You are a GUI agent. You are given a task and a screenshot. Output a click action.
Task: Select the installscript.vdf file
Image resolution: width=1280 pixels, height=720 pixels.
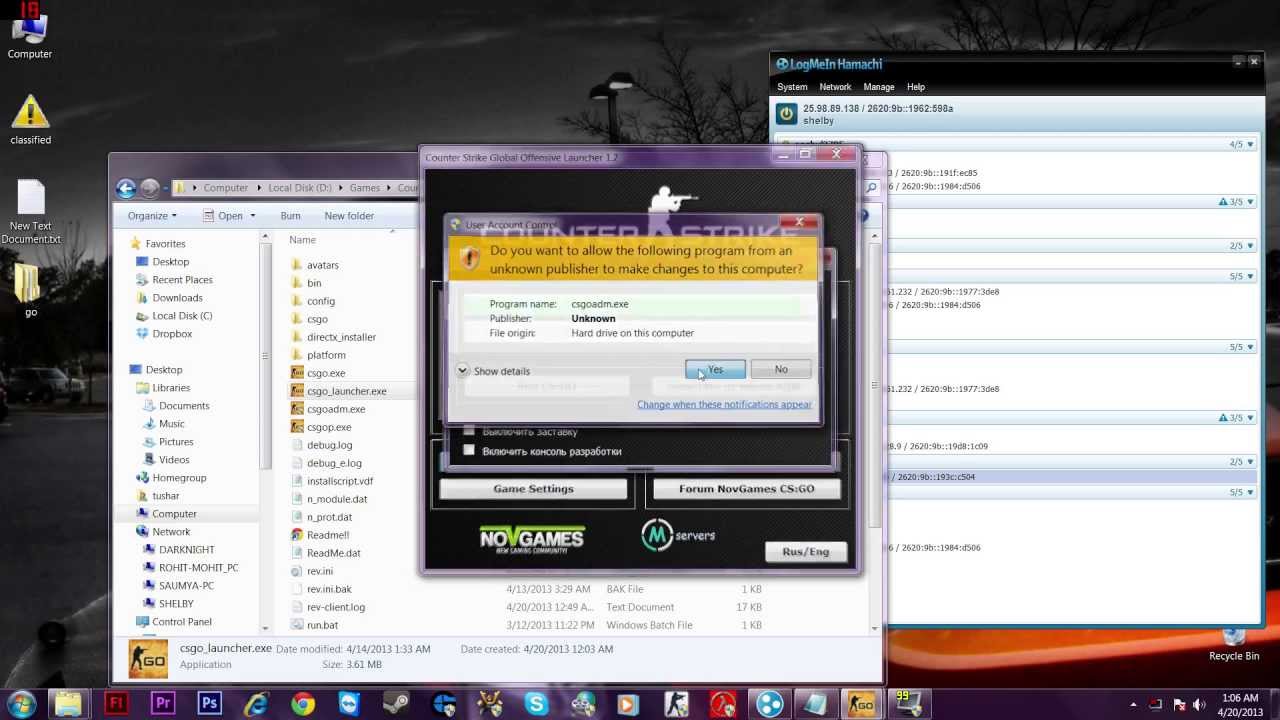[340, 481]
